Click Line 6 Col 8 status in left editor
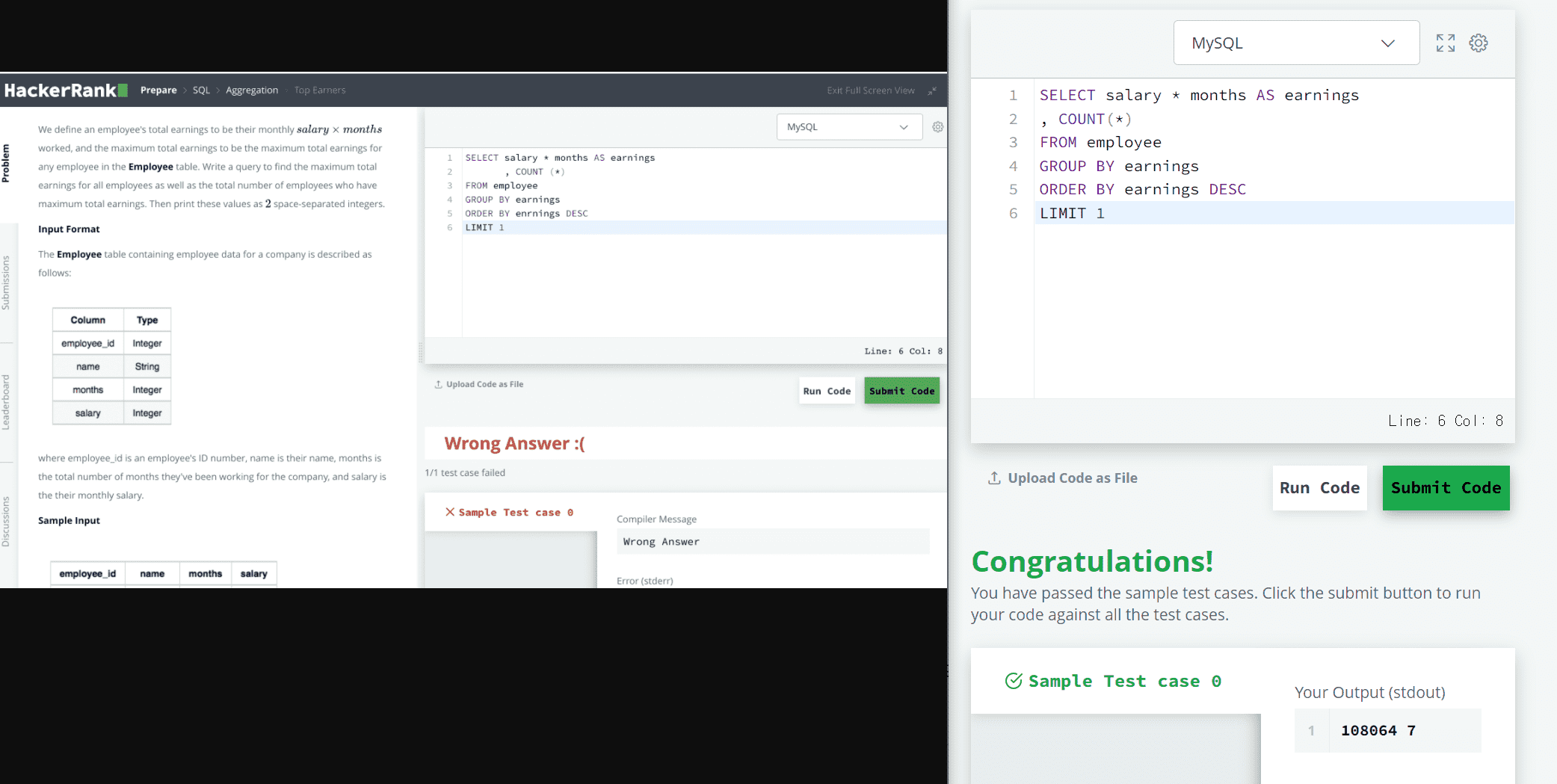Viewport: 1557px width, 784px height. pyautogui.click(x=903, y=351)
